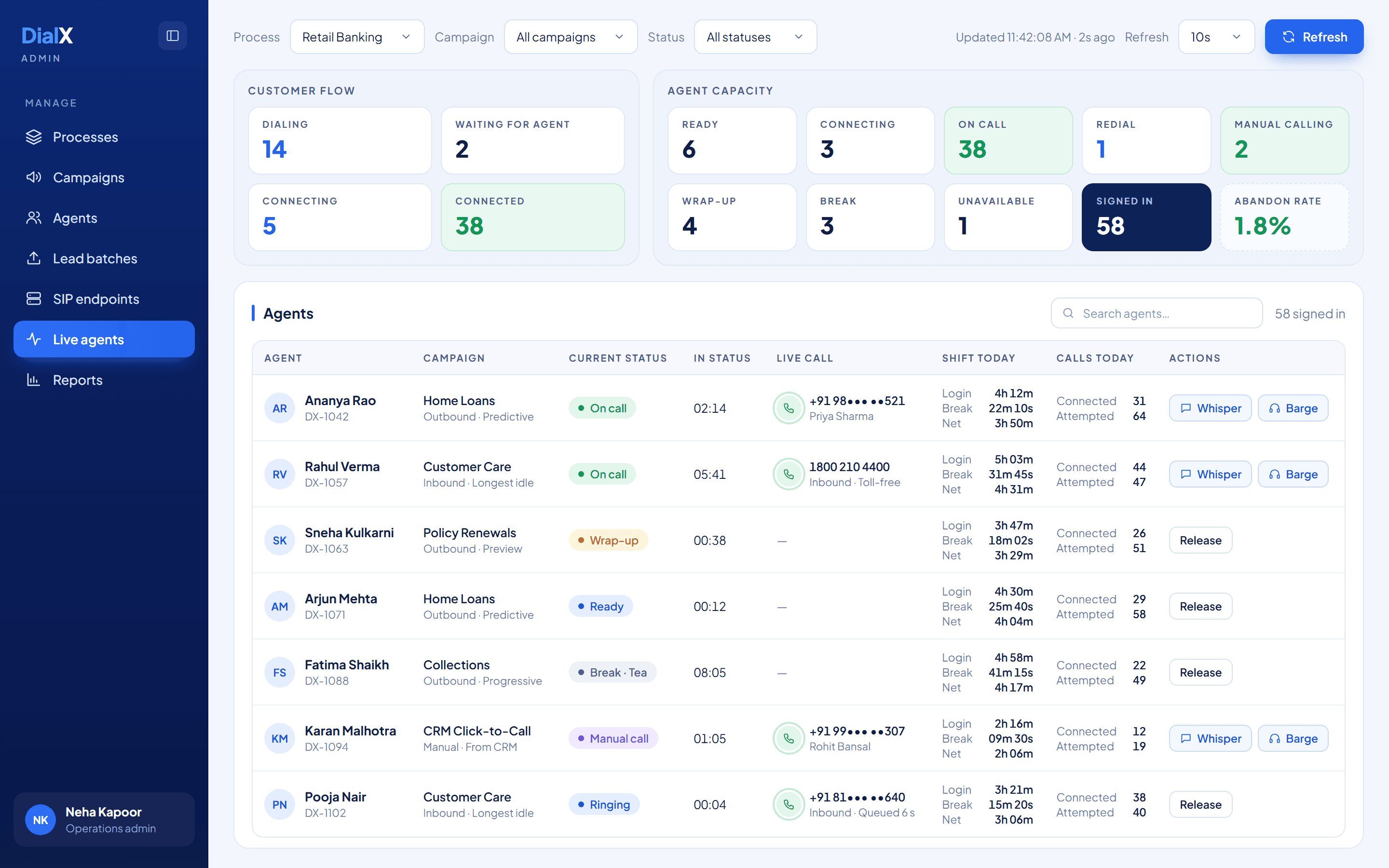Select the On Call 38 capacity card

point(1008,141)
